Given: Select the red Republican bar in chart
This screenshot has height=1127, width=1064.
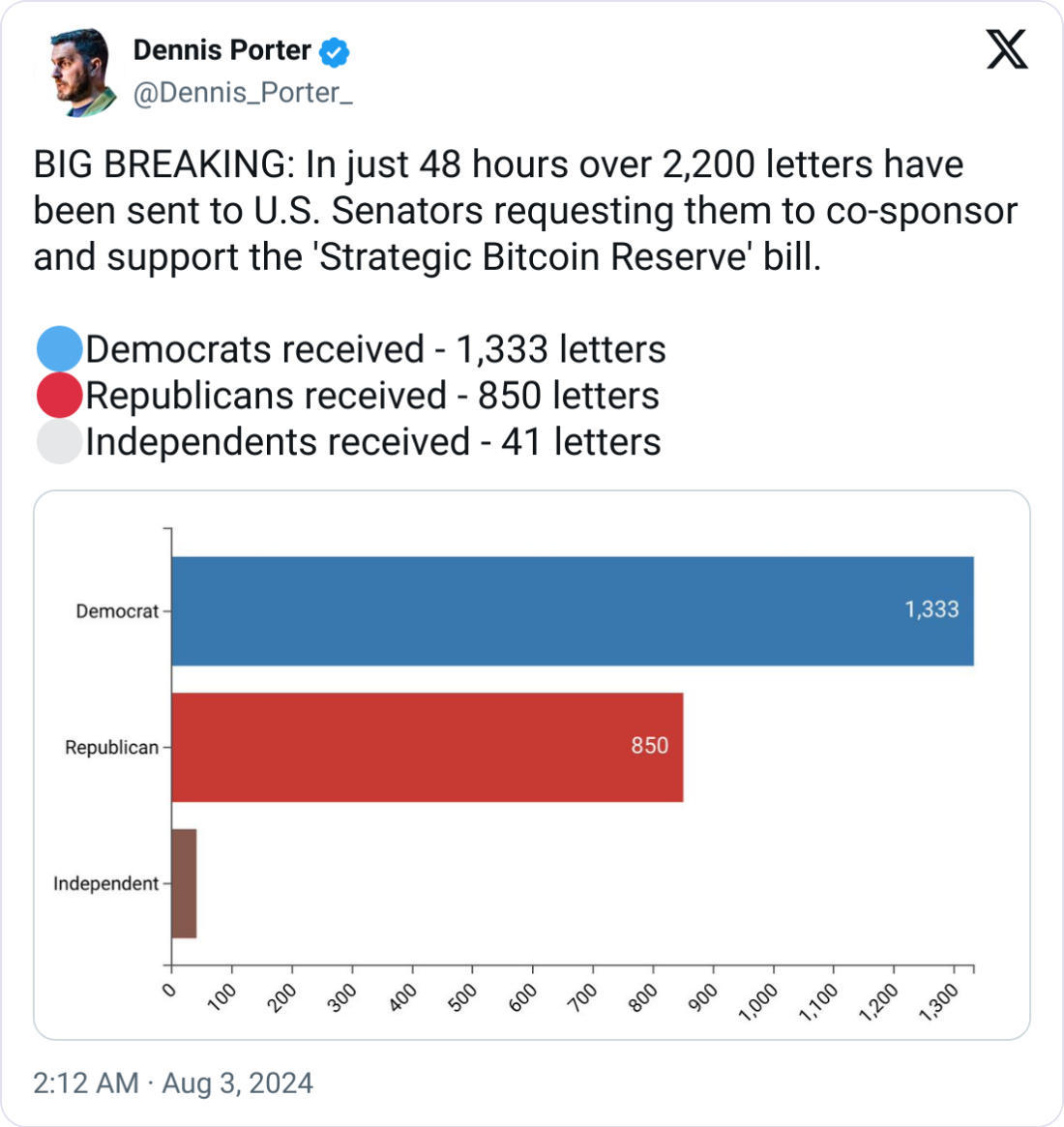Looking at the screenshot, I should [x=428, y=748].
